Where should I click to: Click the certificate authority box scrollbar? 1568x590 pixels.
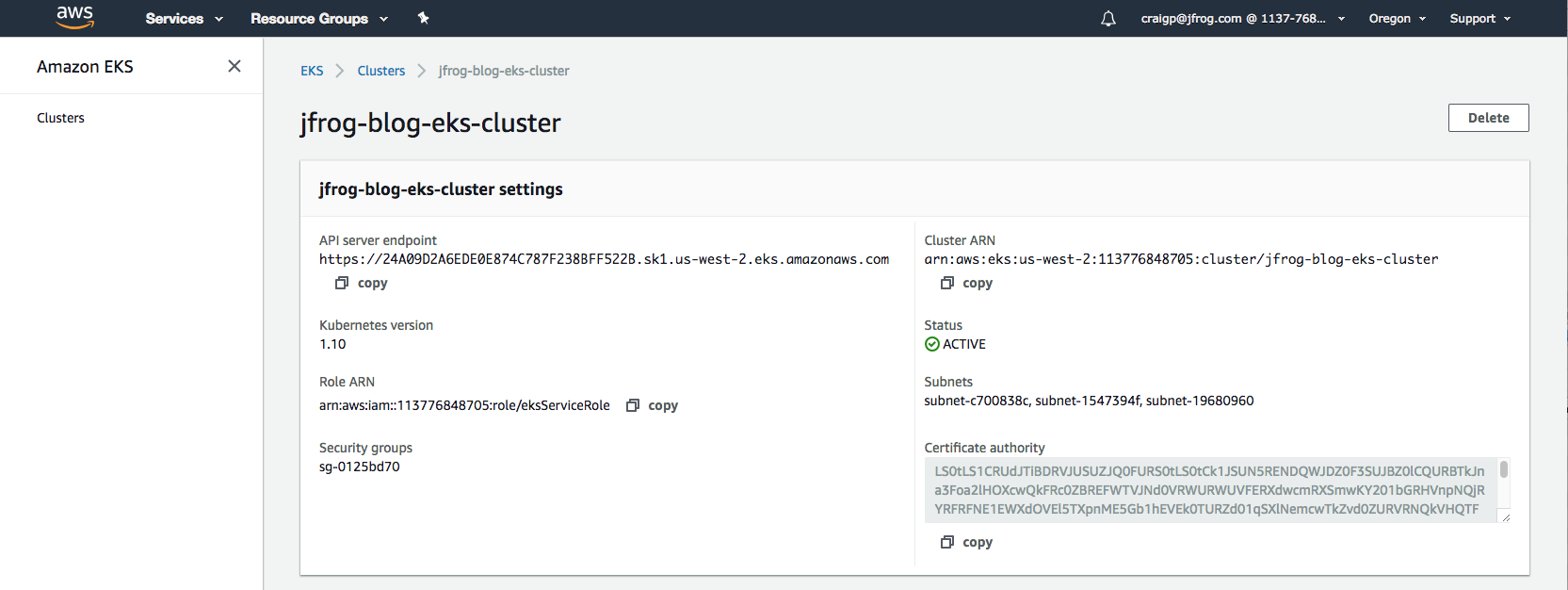tap(1504, 469)
